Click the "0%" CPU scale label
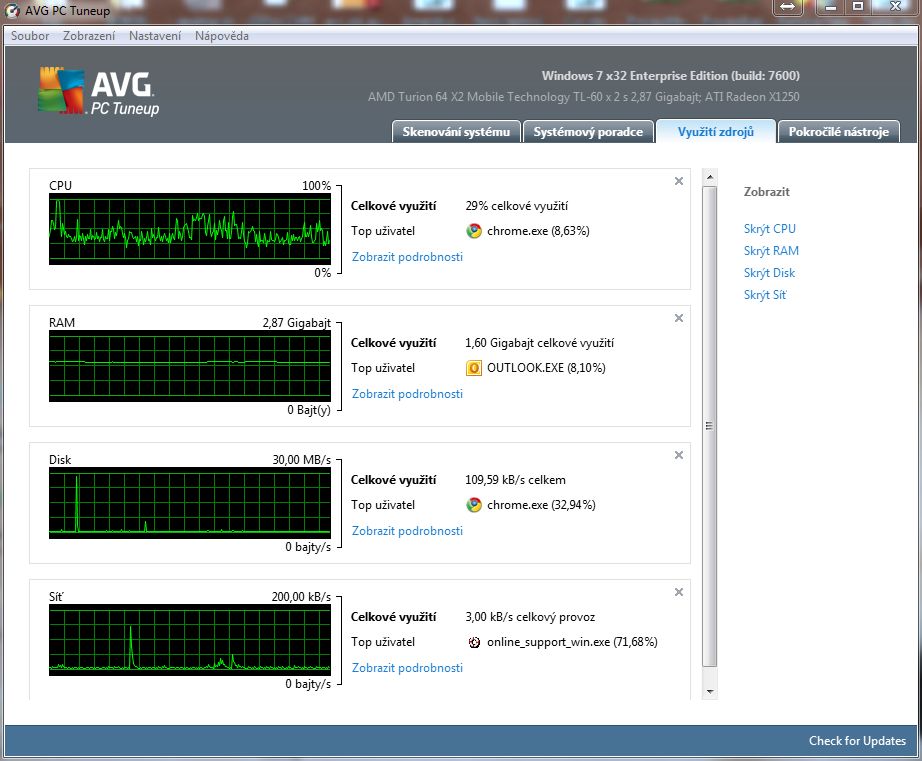Screen dimensions: 922x761 click(x=322, y=273)
